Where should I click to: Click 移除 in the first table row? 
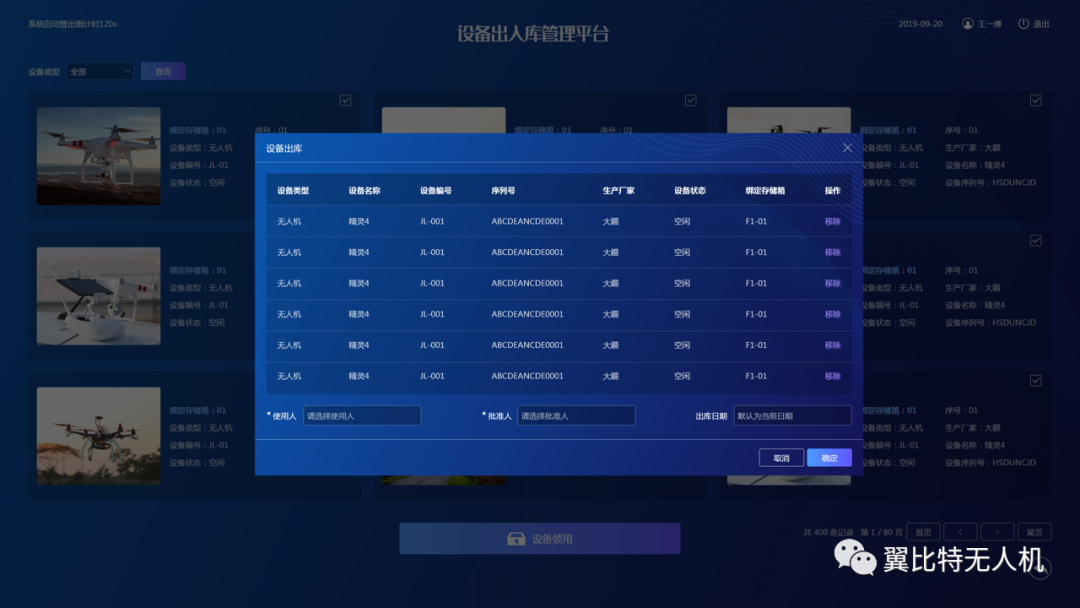(x=832, y=222)
